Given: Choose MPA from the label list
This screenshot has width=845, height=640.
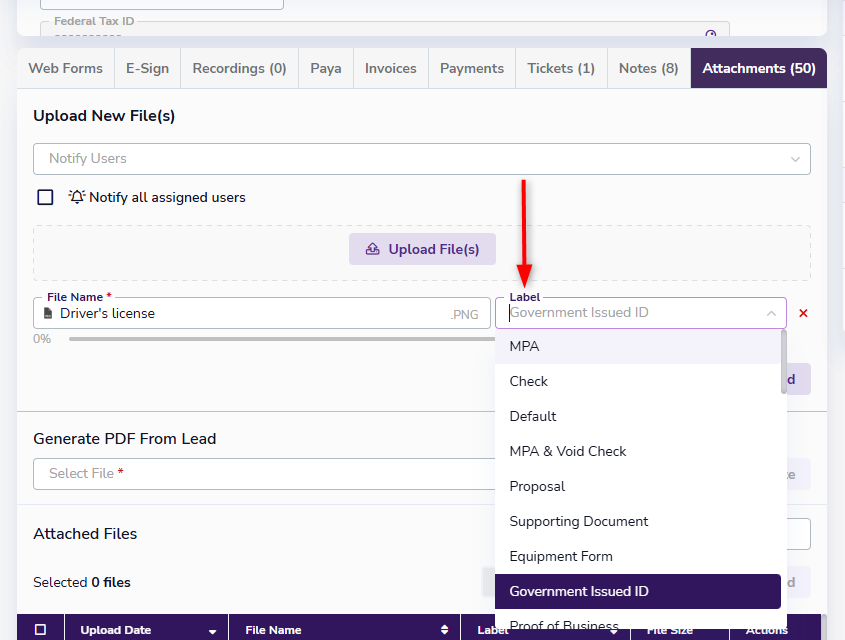Looking at the screenshot, I should [638, 346].
